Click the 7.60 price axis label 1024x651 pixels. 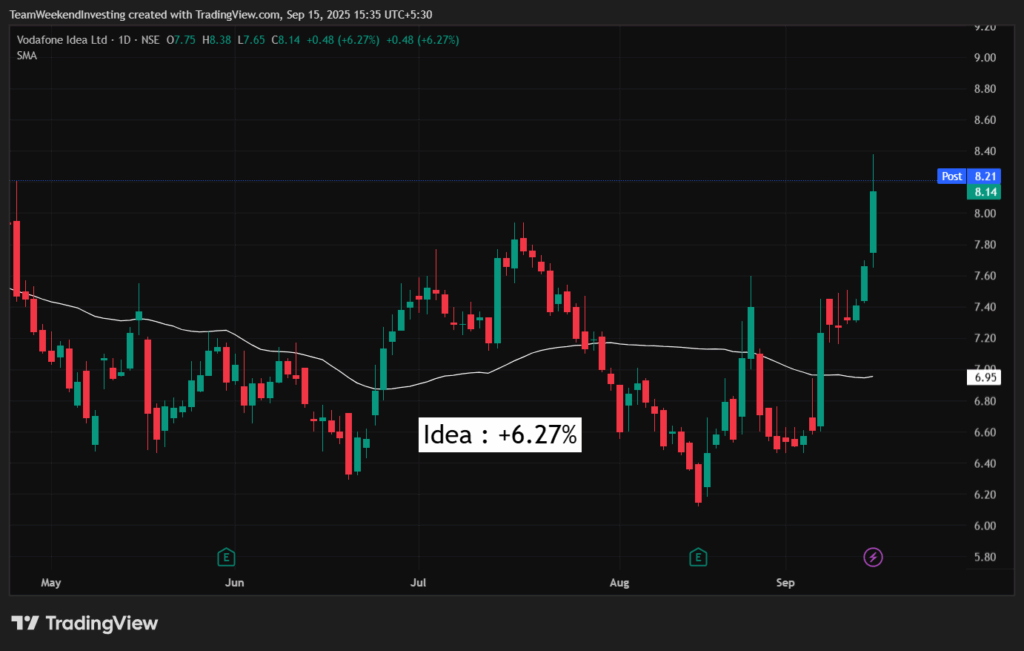click(985, 276)
